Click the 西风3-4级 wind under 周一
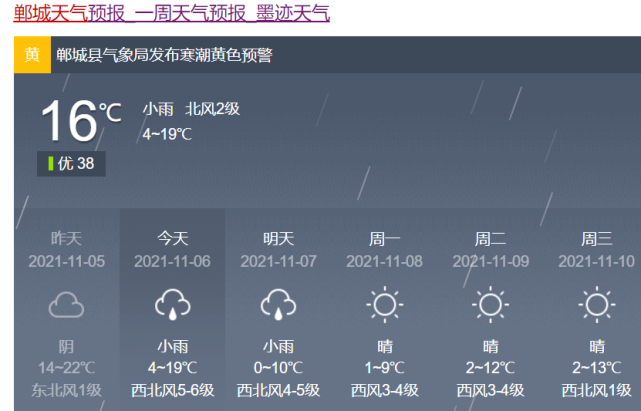 (x=384, y=390)
